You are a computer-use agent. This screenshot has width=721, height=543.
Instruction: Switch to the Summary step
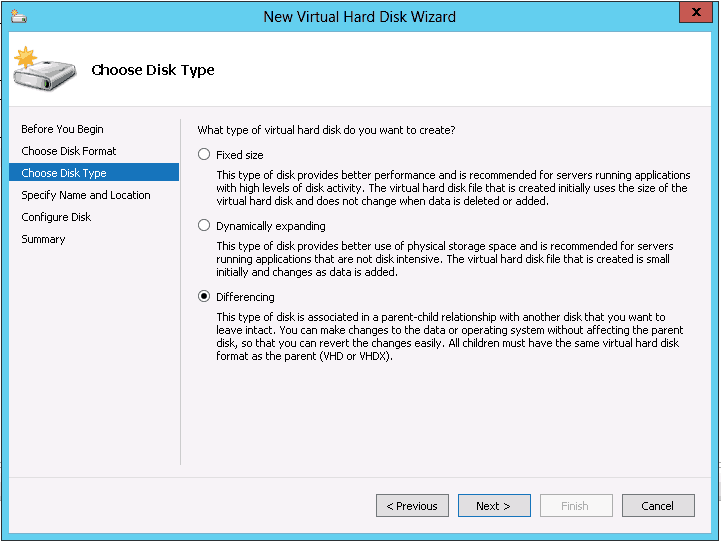(x=43, y=239)
